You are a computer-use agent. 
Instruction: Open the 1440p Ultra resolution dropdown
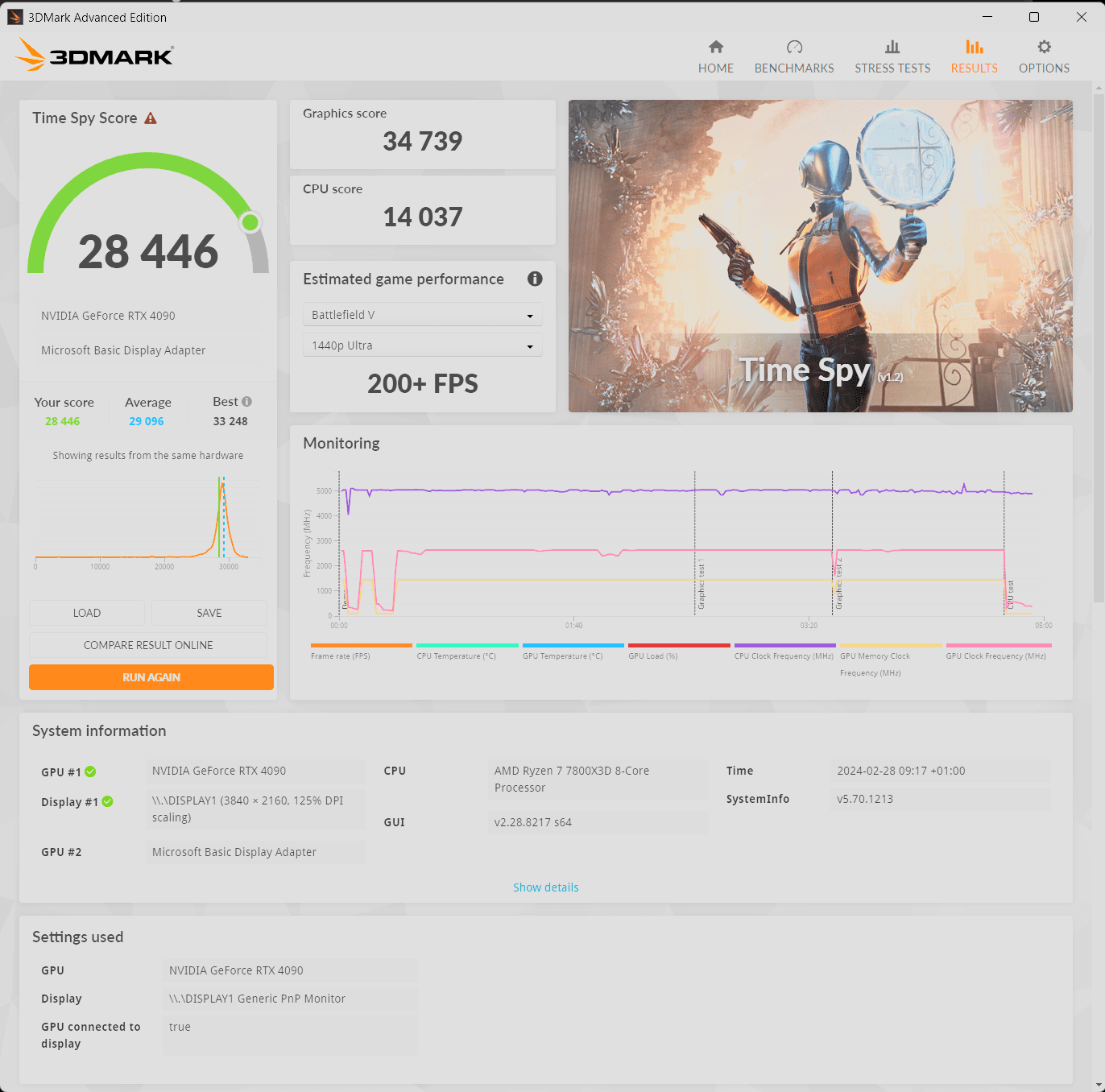point(423,345)
